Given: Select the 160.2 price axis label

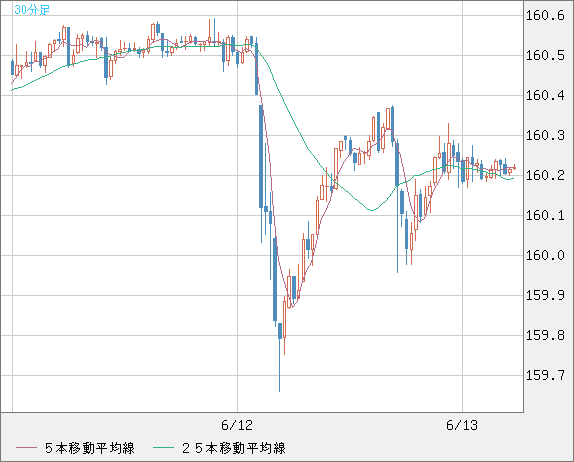Looking at the screenshot, I should pos(545,175).
